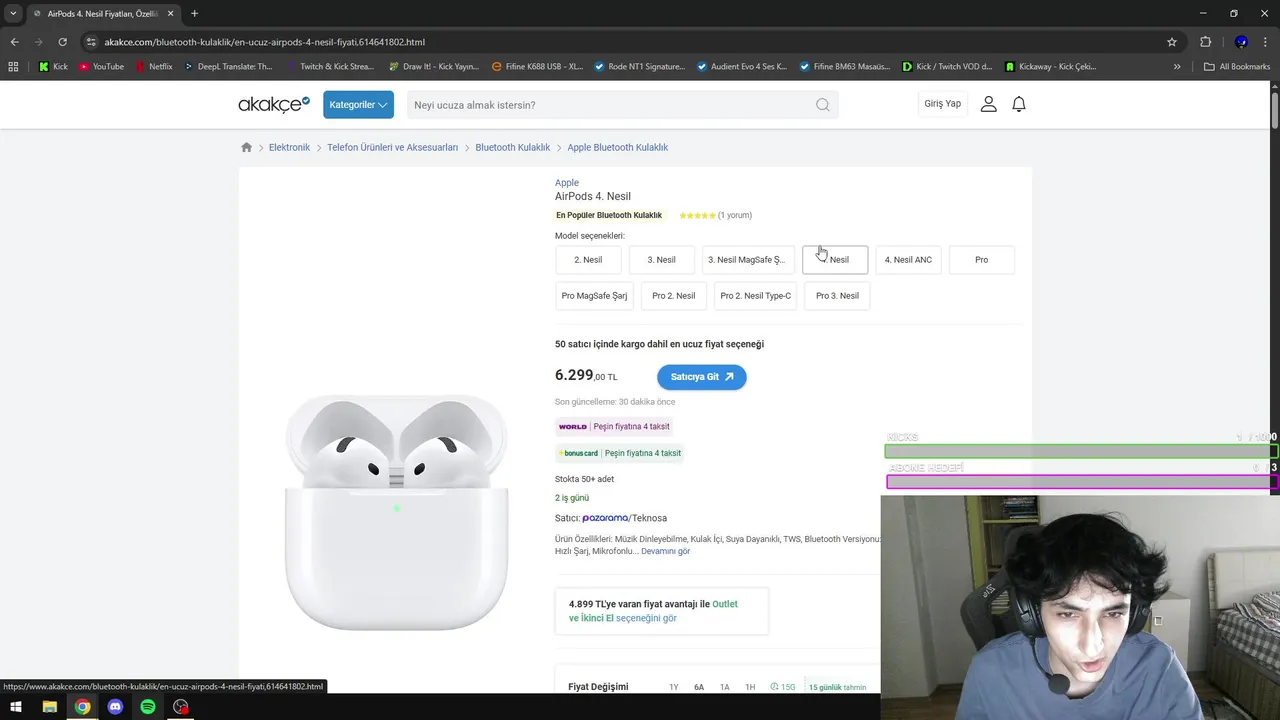Click the Apple brand link

click(x=567, y=183)
